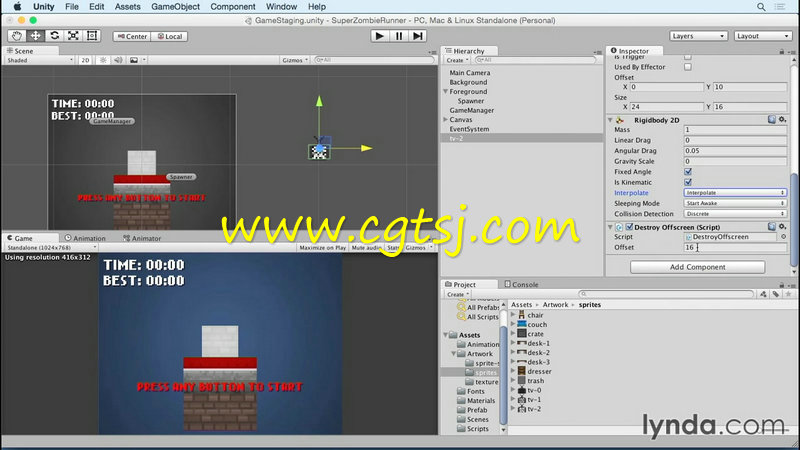Open the GameObject menu

coord(175,7)
